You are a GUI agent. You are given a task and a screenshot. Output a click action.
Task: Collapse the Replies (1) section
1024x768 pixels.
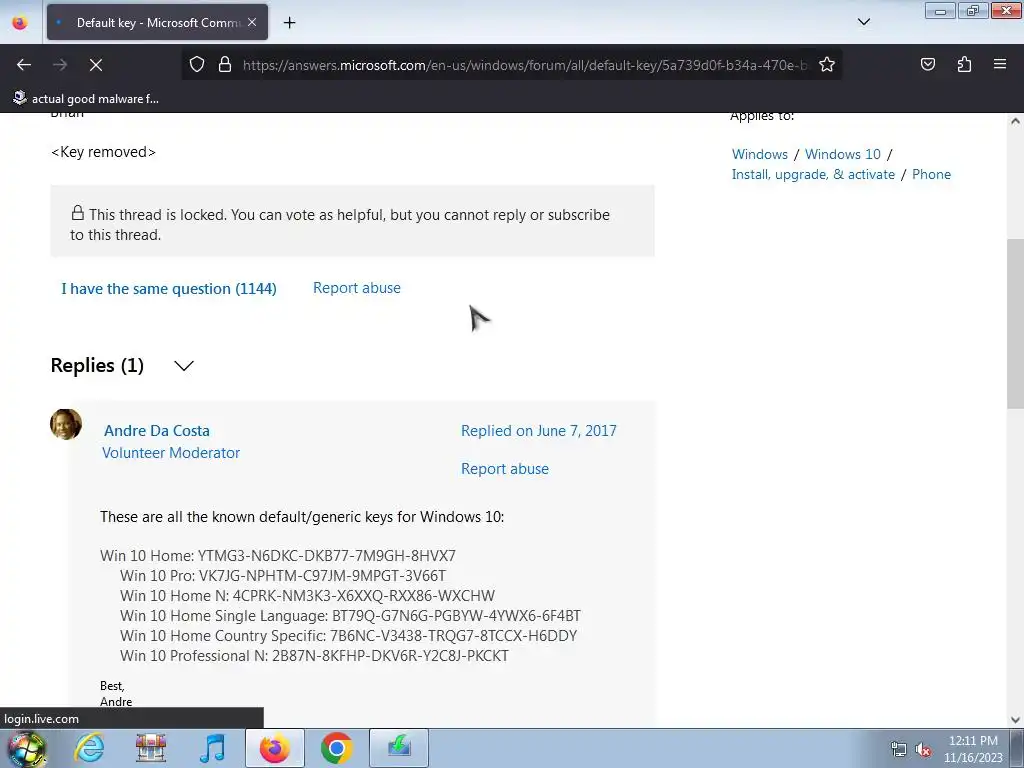[x=184, y=366]
